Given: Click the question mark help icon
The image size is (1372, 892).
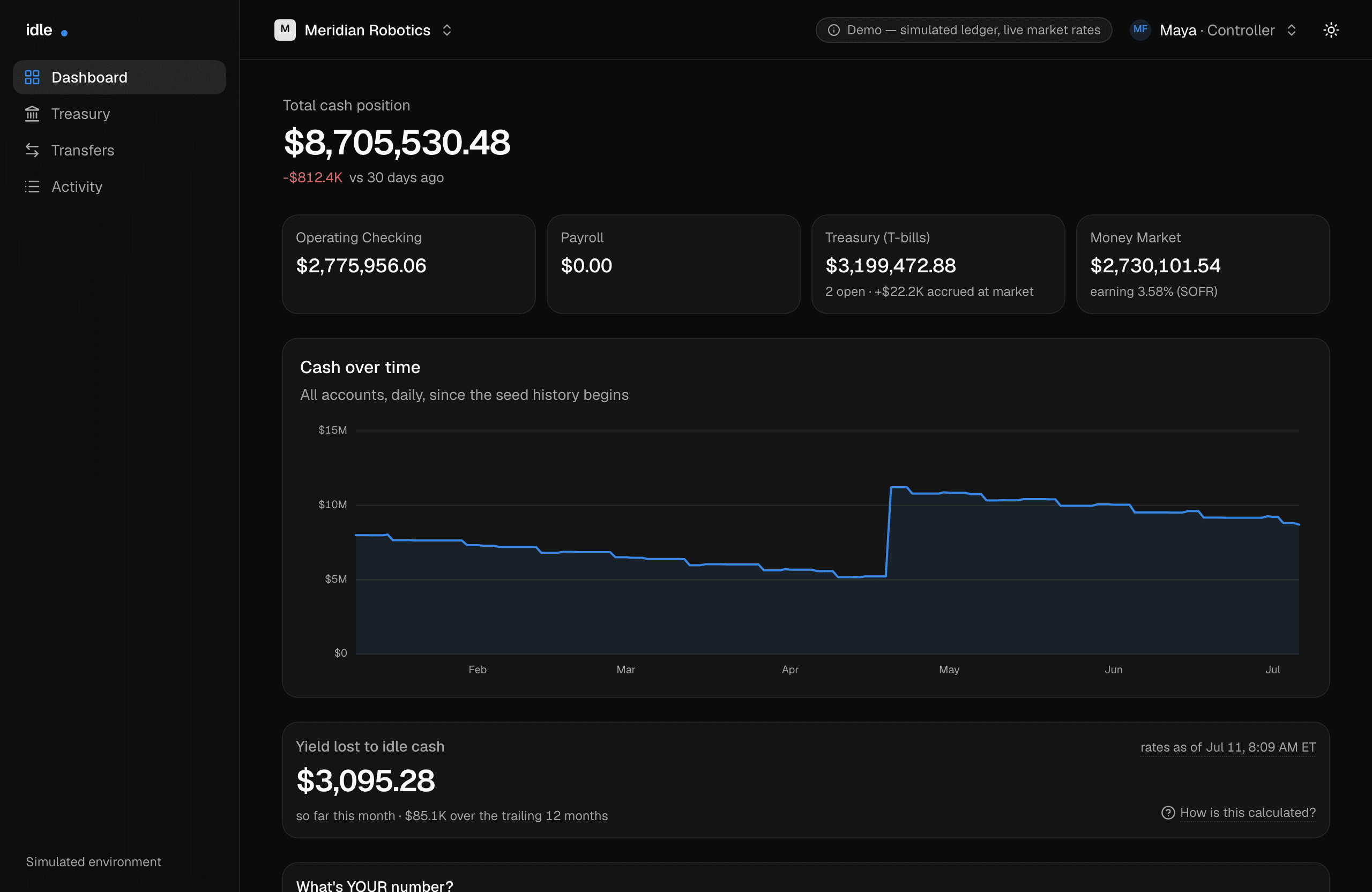Looking at the screenshot, I should click(x=1167, y=813).
